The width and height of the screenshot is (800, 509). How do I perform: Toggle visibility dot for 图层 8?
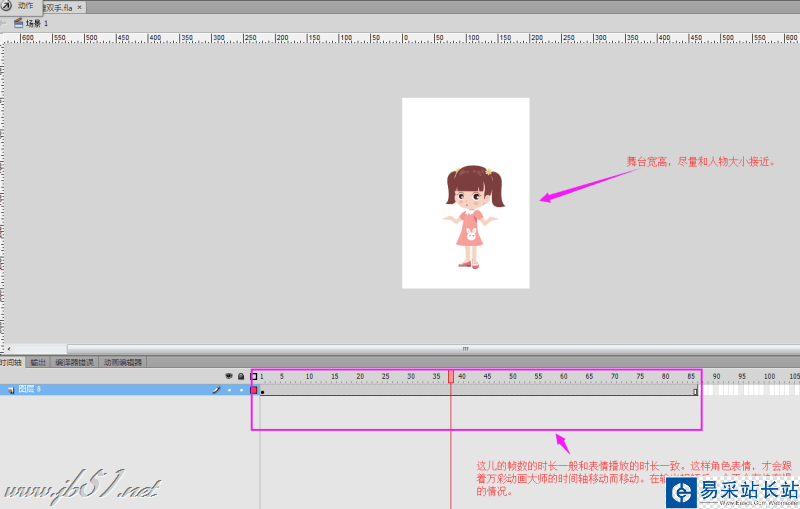[229, 390]
